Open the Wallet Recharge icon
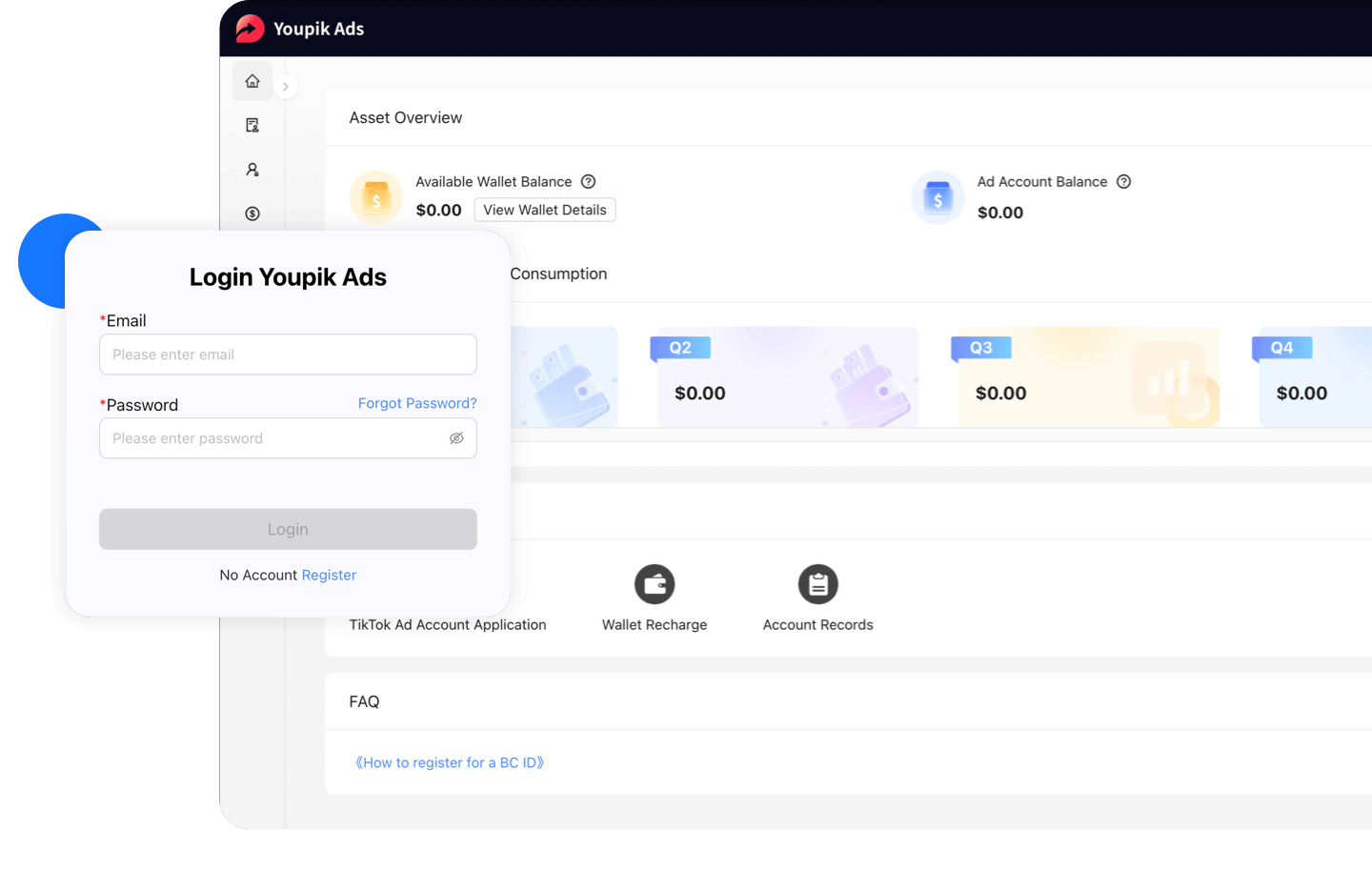The width and height of the screenshot is (1372, 873). 655,584
